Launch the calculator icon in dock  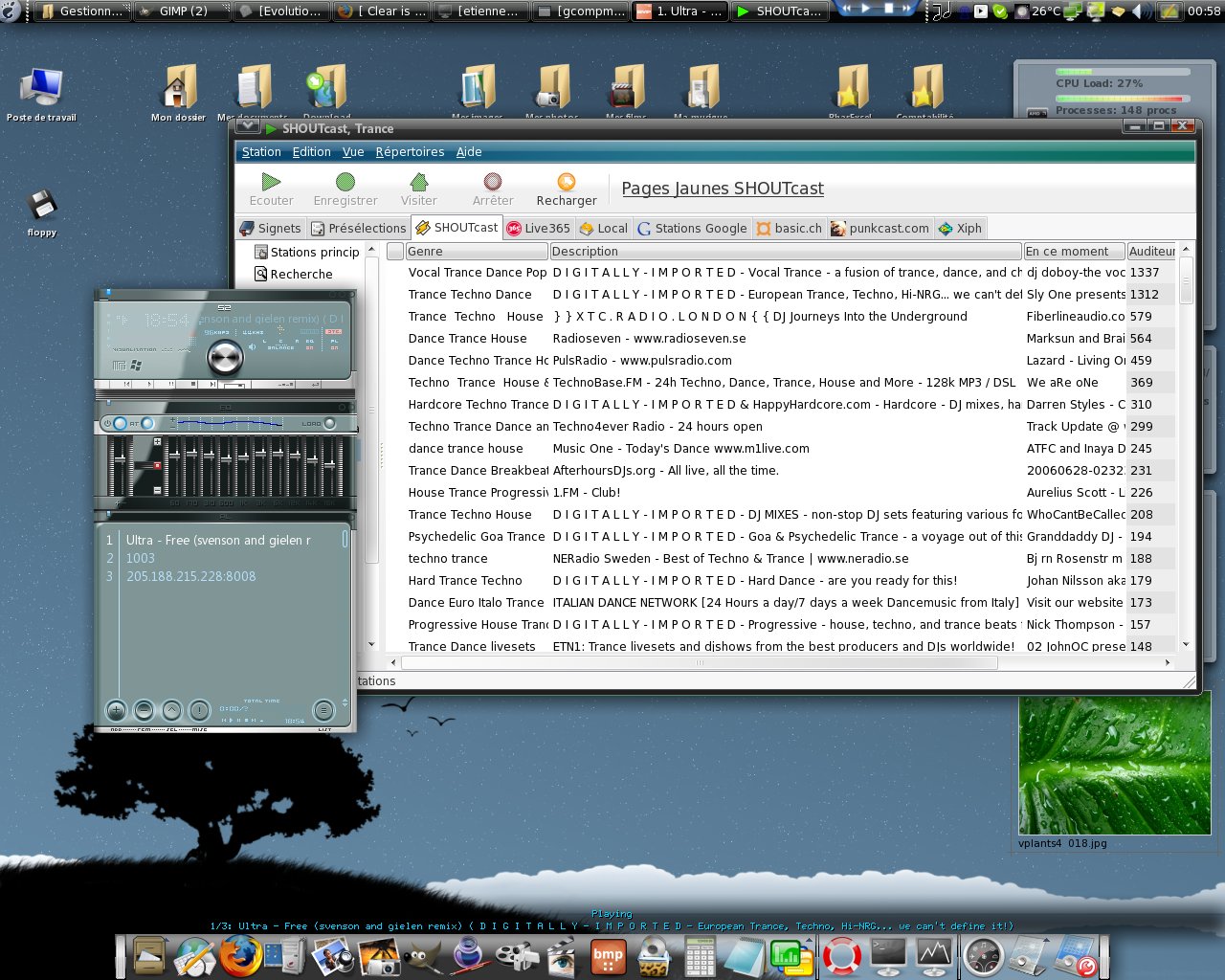click(700, 955)
